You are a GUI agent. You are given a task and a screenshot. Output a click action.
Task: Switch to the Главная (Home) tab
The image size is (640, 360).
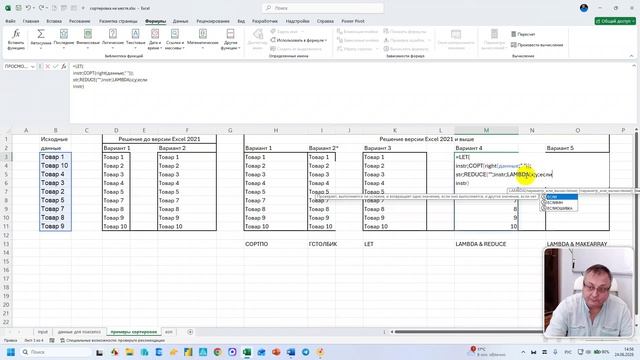coord(31,21)
